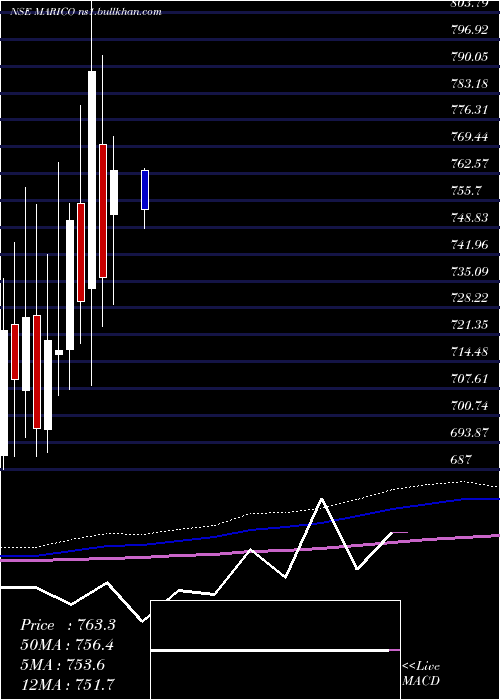The image size is (500, 700).
Task: Click the <<Live MACD label
Action: (421, 674)
